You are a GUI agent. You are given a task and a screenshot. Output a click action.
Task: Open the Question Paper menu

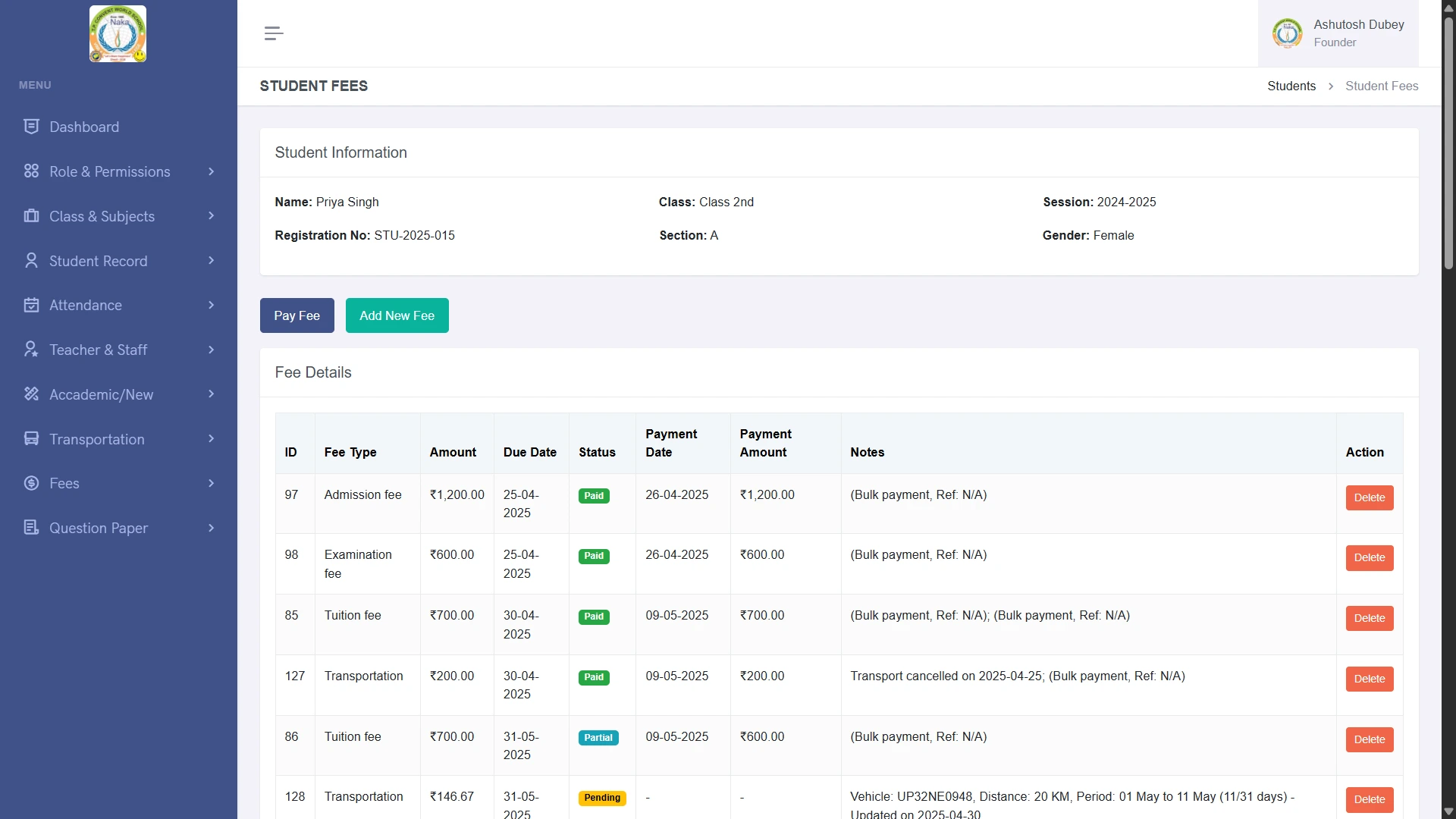[x=118, y=528]
